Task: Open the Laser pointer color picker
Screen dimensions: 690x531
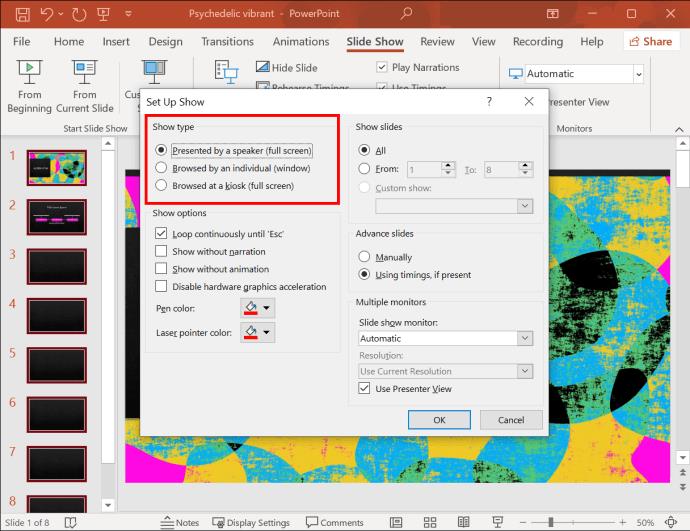Action: (258, 333)
